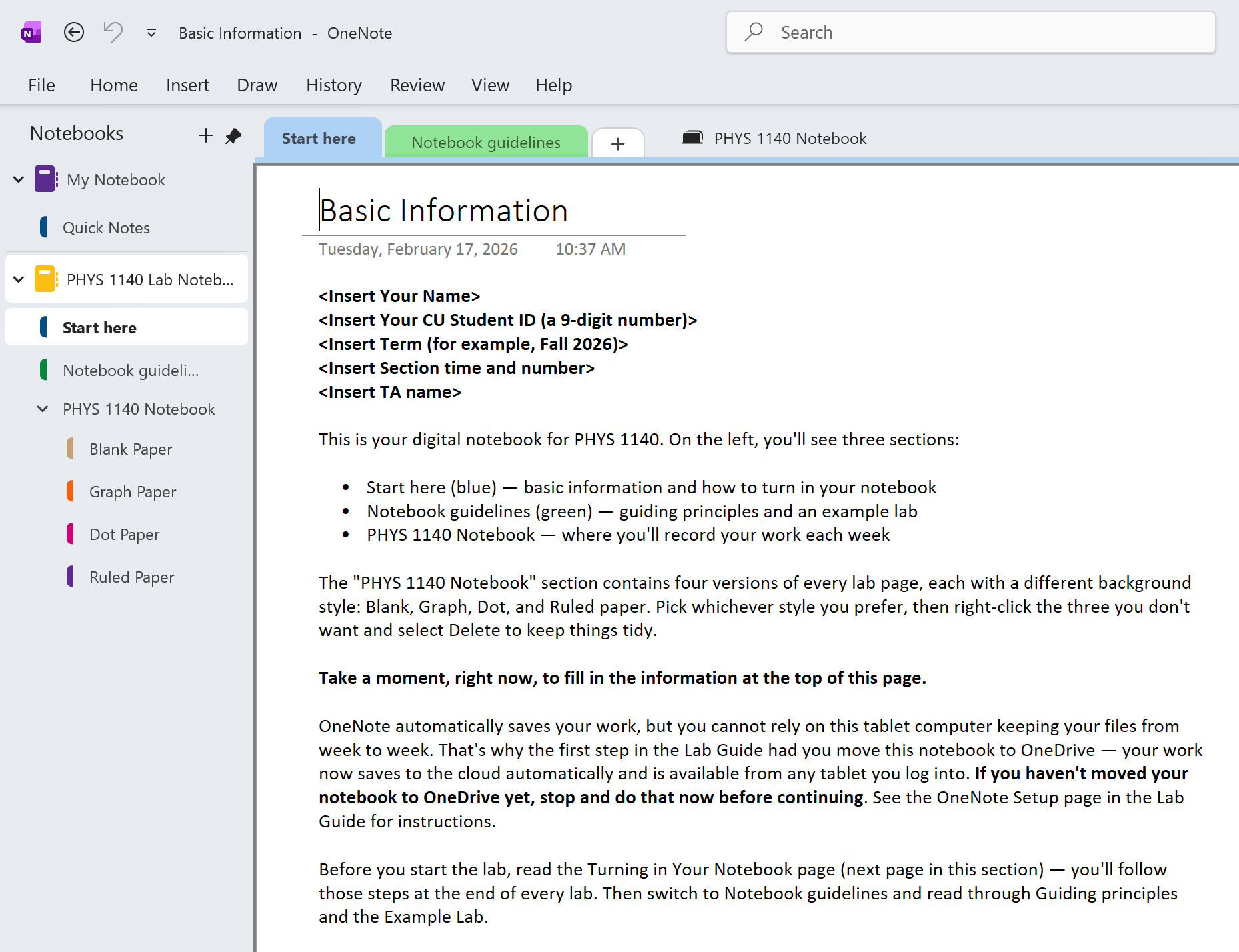Click the blue Start here section marker
Screen dimensions: 1239x952
pos(43,327)
